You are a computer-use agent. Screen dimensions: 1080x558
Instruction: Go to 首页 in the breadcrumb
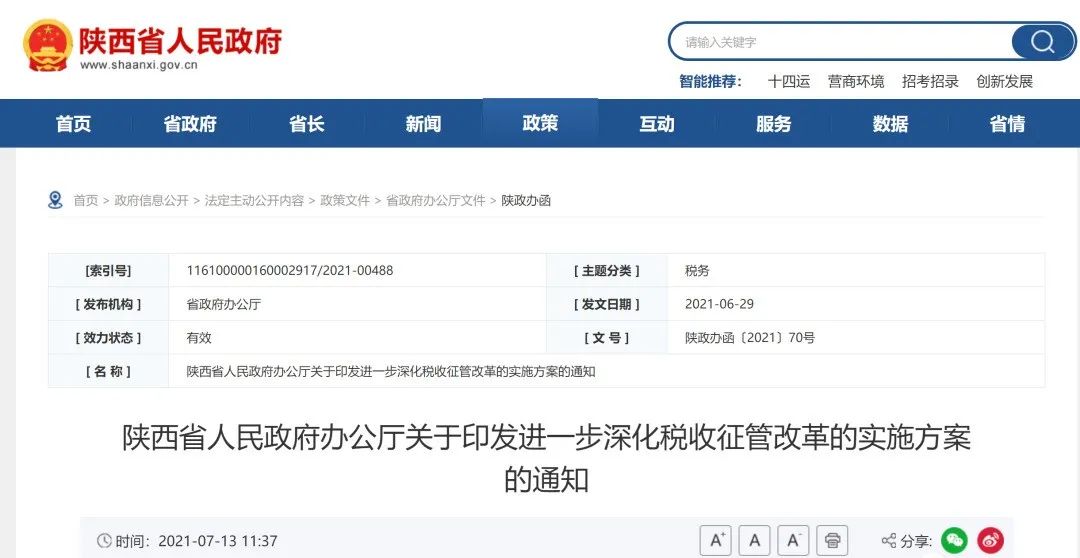point(85,200)
